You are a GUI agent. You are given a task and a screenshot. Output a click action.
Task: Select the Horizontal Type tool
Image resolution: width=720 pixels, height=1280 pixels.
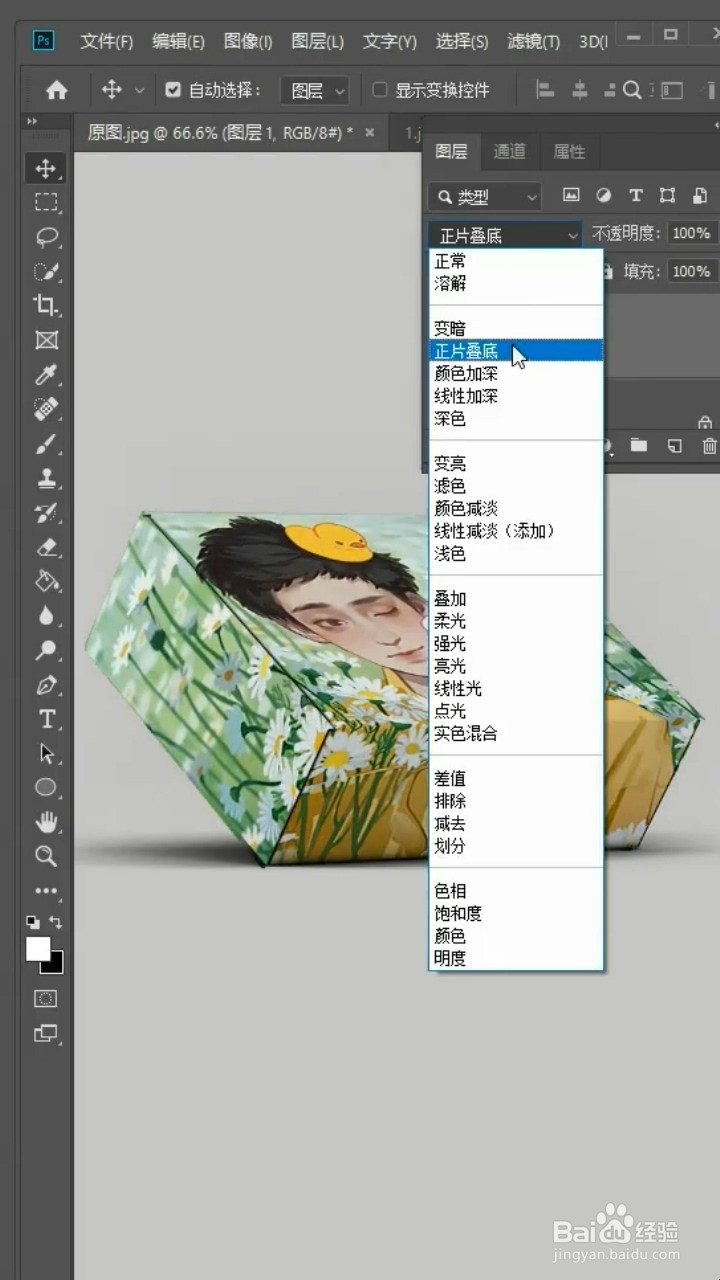point(46,719)
